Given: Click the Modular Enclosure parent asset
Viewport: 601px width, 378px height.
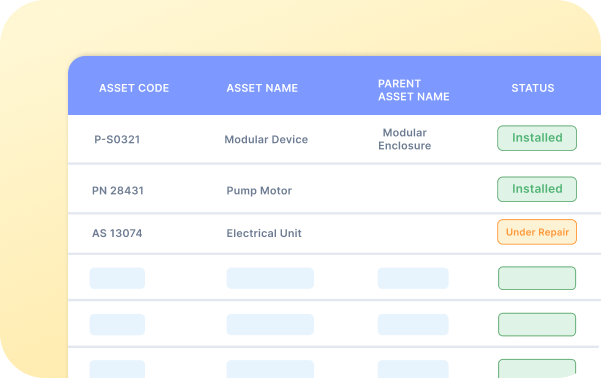Looking at the screenshot, I should pos(404,139).
